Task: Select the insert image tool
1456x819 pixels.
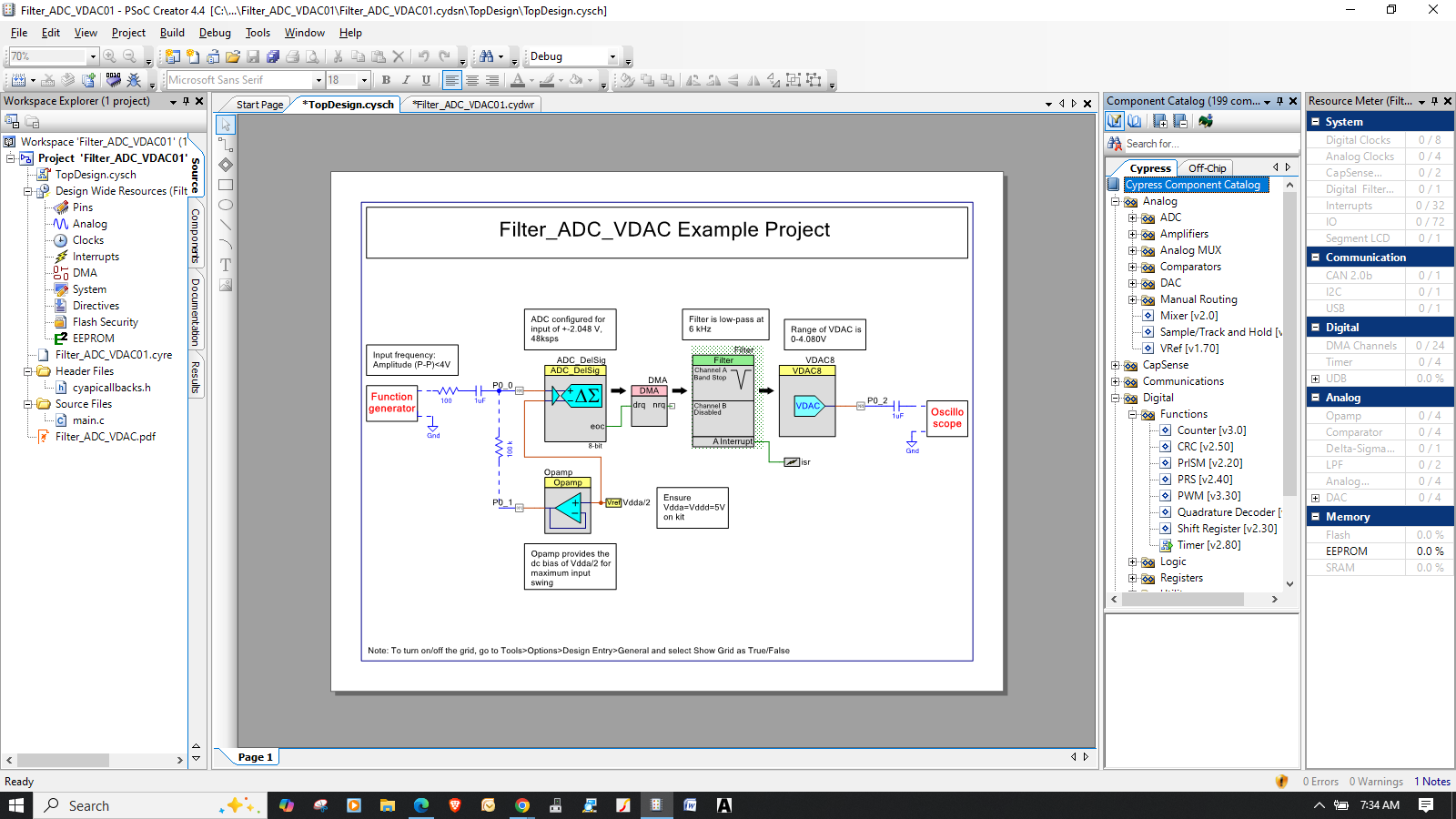Action: pyautogui.click(x=226, y=285)
